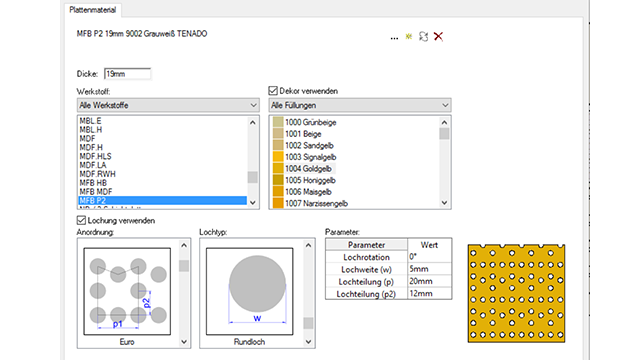Click the Wert column header
Screen dimensions: 640x360
(429, 245)
